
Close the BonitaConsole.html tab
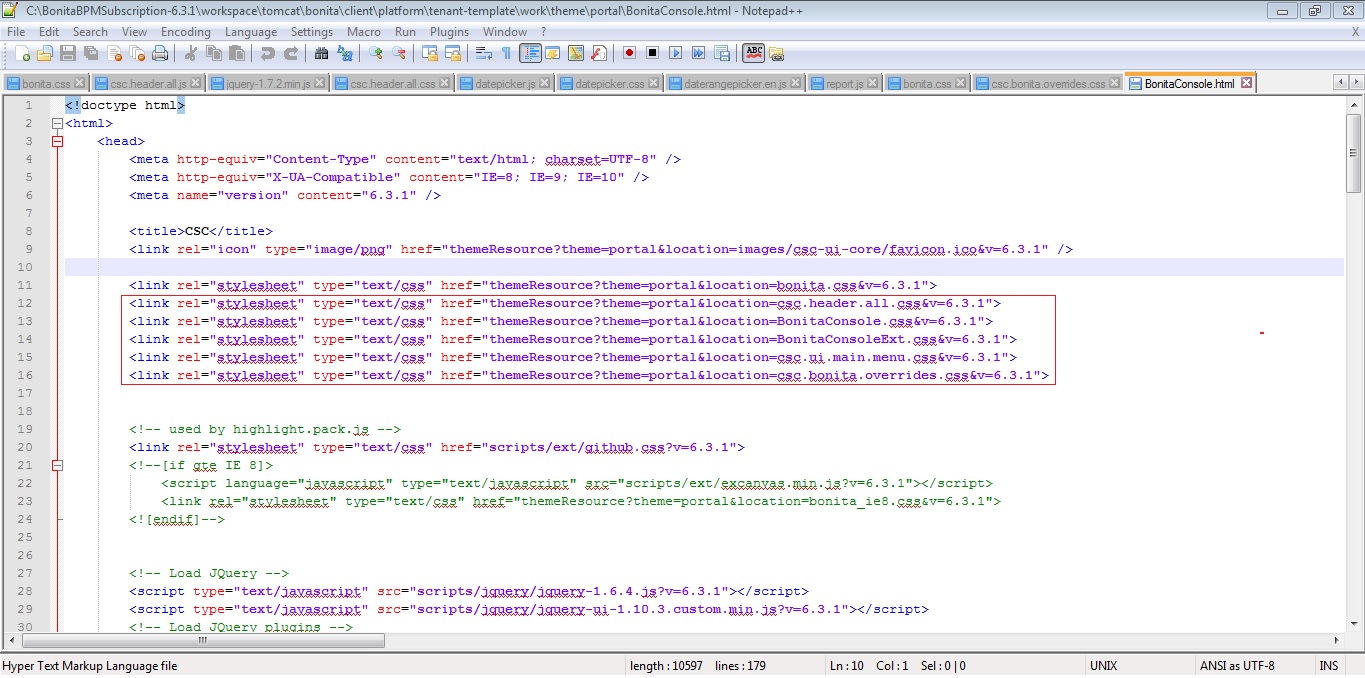(1246, 83)
